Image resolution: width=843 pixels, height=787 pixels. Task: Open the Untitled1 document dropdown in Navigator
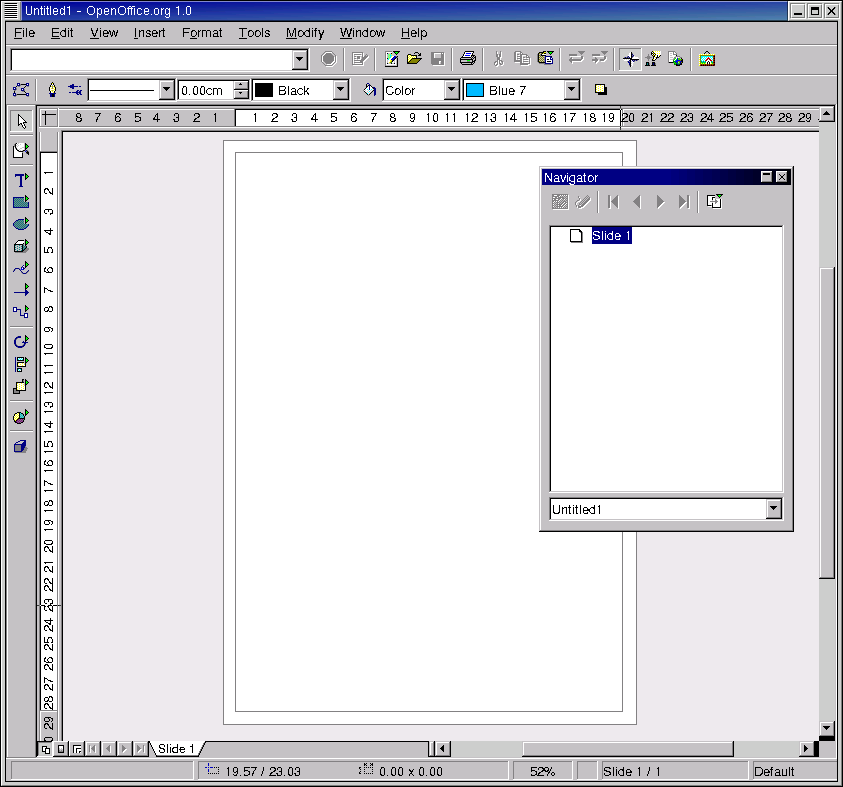(x=773, y=510)
